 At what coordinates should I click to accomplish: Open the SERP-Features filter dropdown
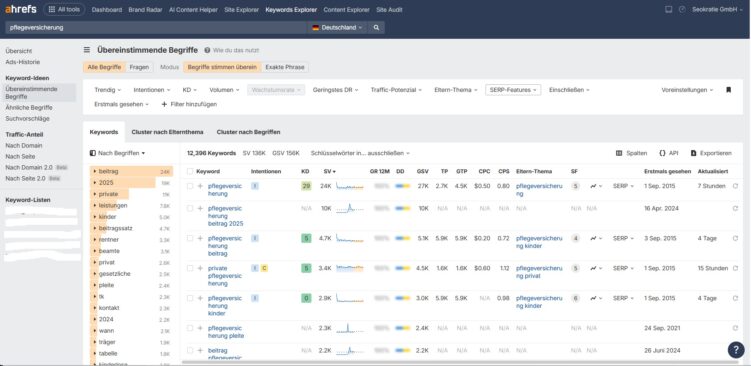[513, 90]
